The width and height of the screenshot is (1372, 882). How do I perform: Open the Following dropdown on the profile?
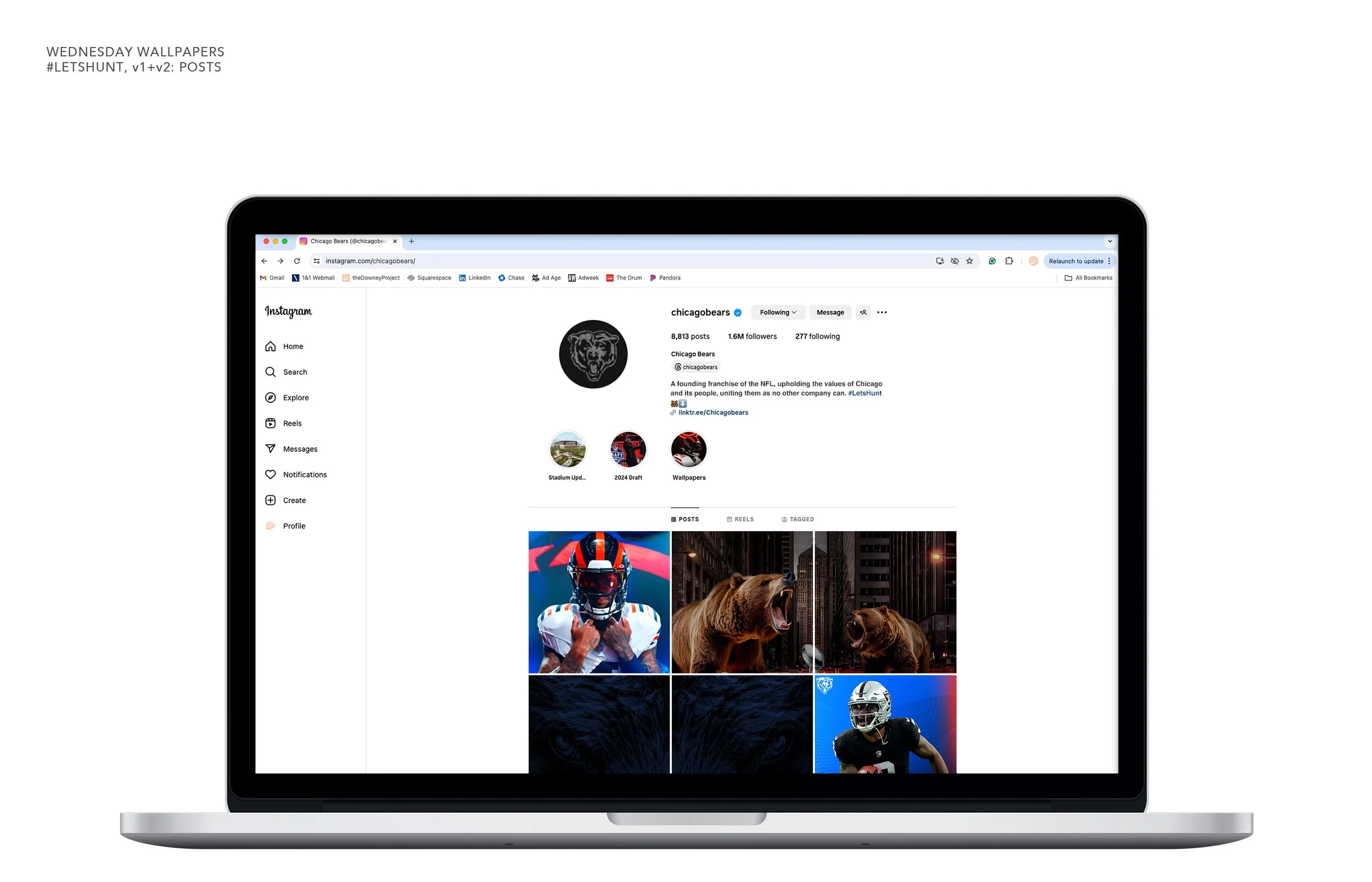pos(778,313)
